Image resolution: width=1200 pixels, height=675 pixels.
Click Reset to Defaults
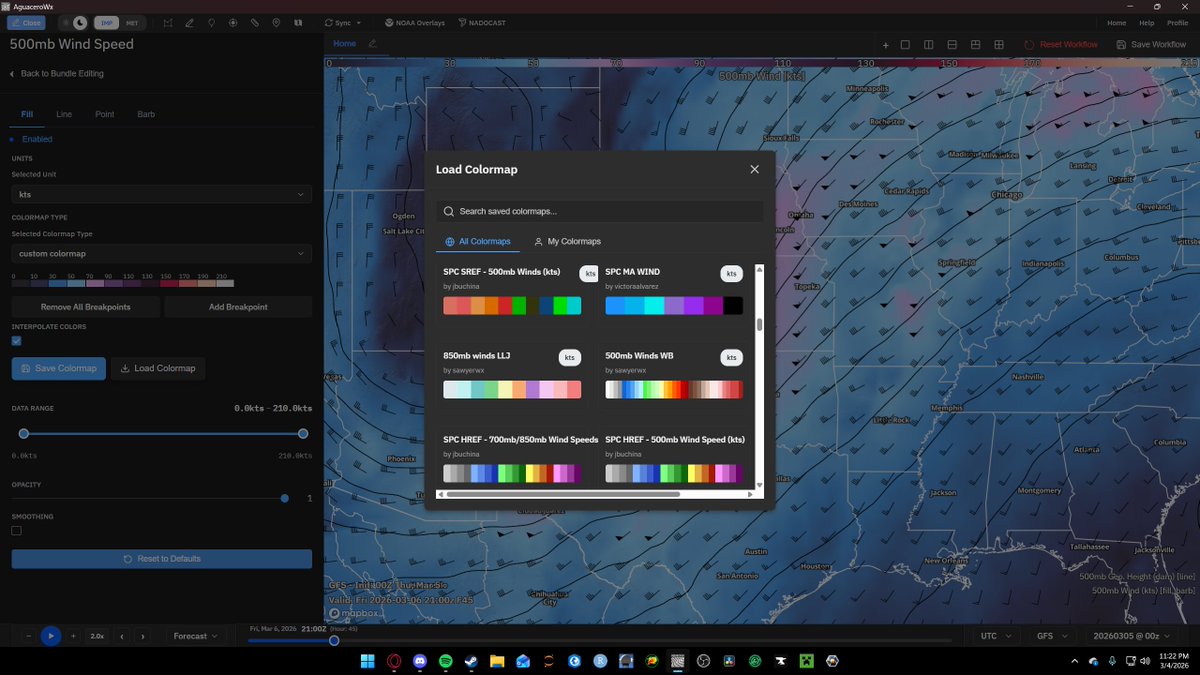tap(161, 559)
